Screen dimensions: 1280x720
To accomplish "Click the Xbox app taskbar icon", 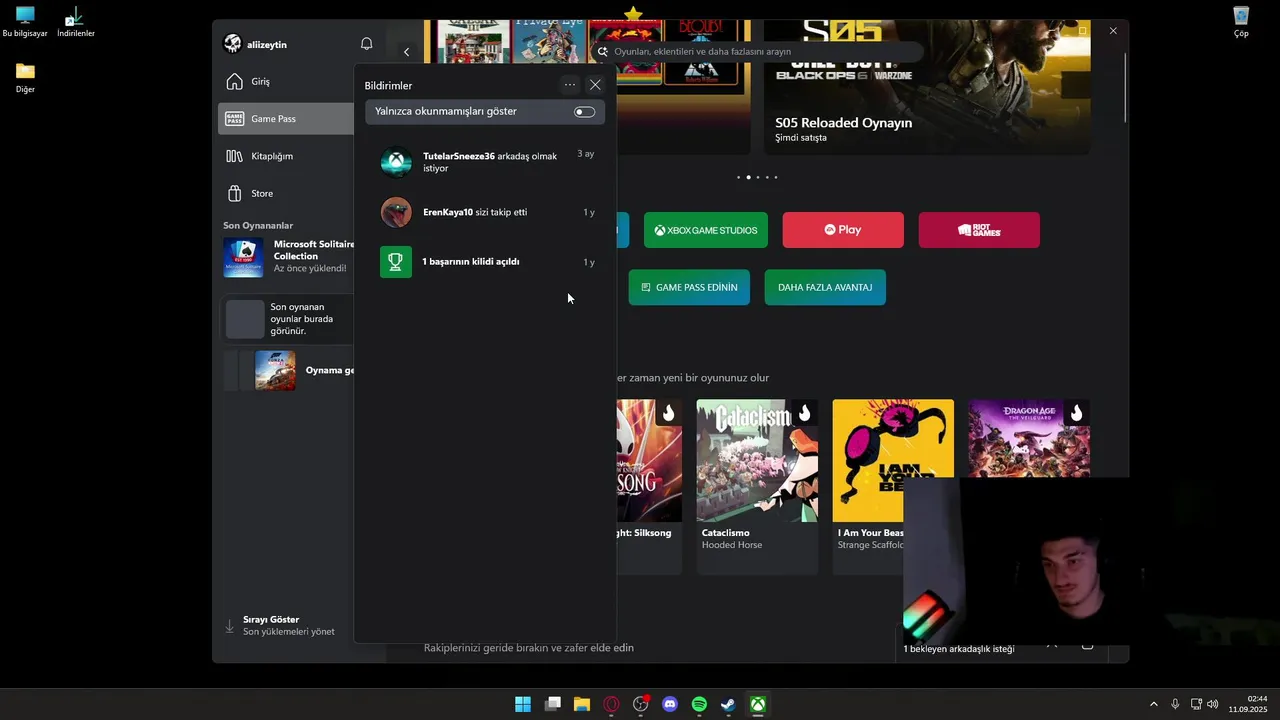I will [x=759, y=704].
